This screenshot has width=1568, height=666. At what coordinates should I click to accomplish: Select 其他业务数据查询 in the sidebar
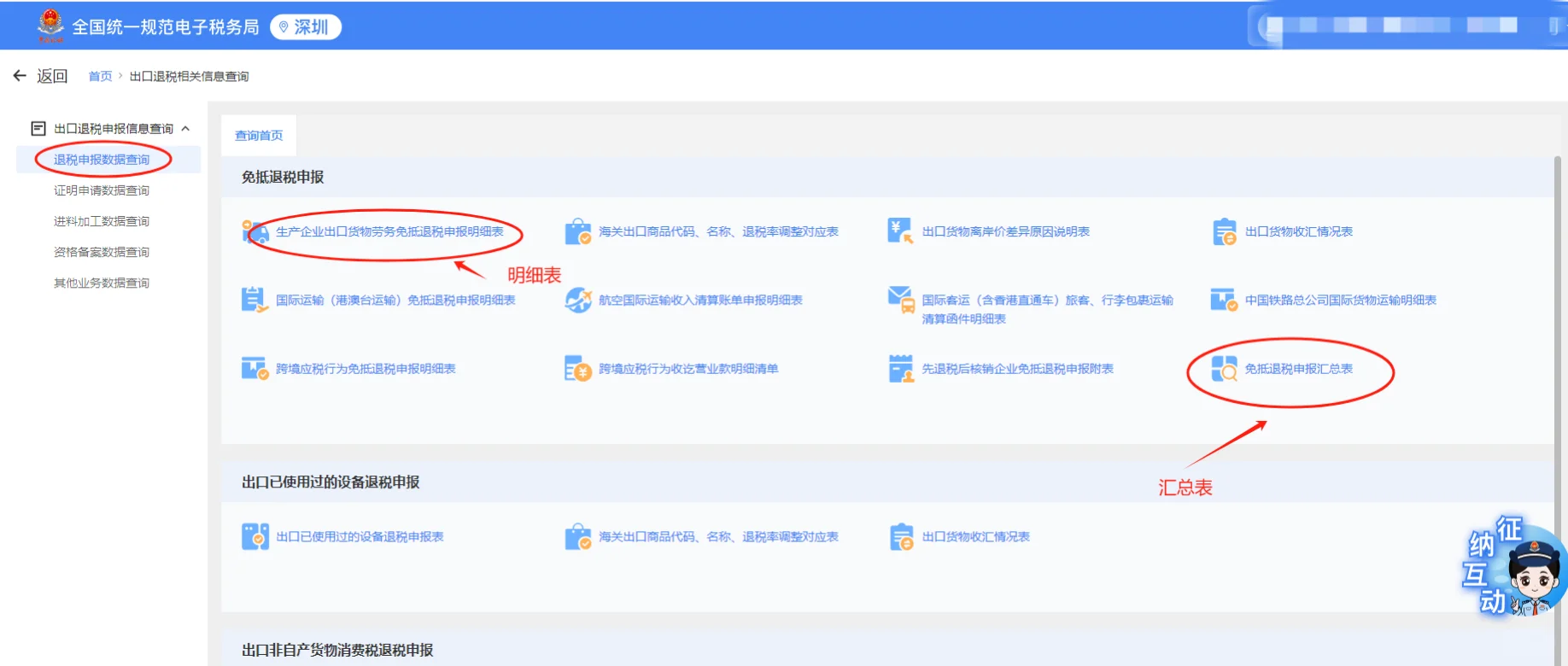(x=102, y=283)
